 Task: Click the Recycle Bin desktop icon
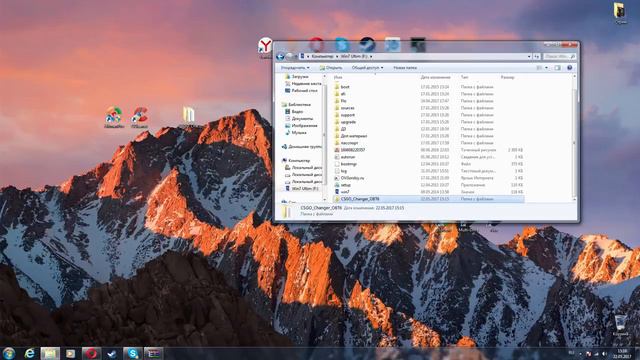click(620, 325)
